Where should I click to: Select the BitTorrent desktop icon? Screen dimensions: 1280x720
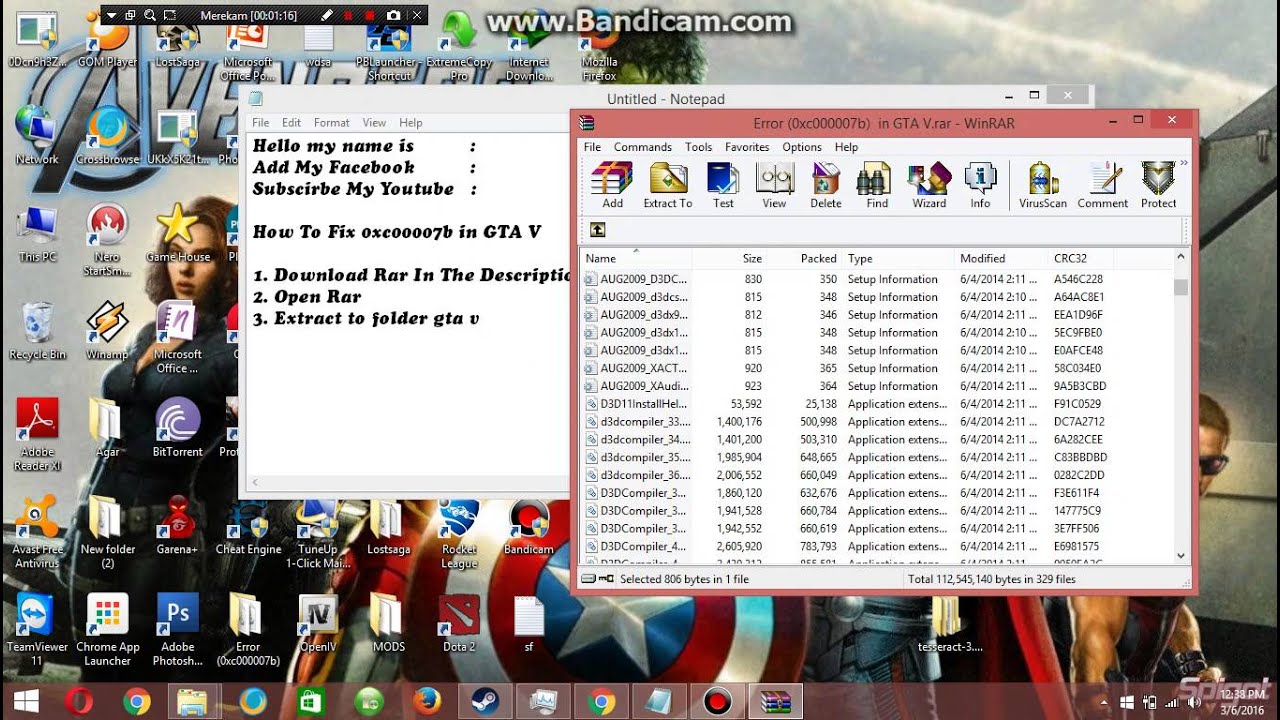tap(177, 428)
